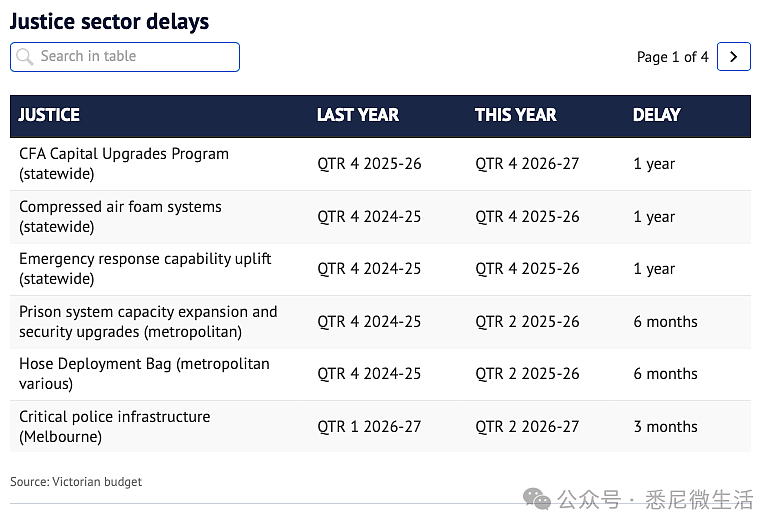This screenshot has width=778, height=530.
Task: Sort by the DELAY column header
Action: click(x=656, y=115)
